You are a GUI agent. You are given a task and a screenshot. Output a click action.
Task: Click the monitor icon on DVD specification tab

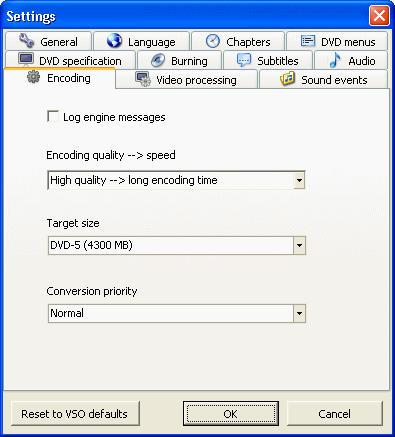point(26,59)
